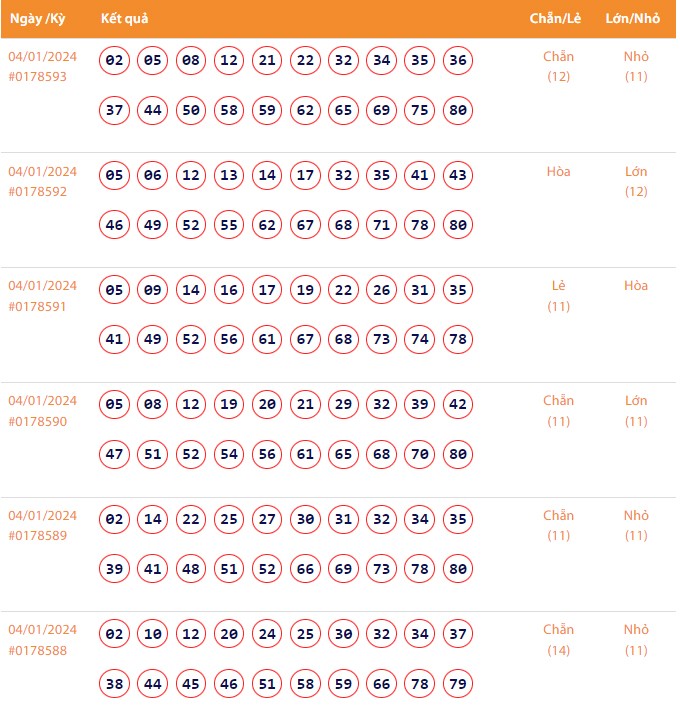Click "Hòa" Lớn/Nhỏ result of draw #0178591
The height and width of the screenshot is (711, 680).
coord(636,286)
